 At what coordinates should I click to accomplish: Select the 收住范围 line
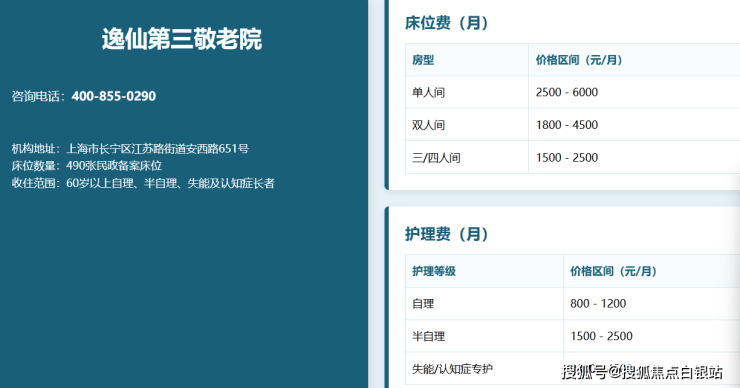[x=143, y=183]
